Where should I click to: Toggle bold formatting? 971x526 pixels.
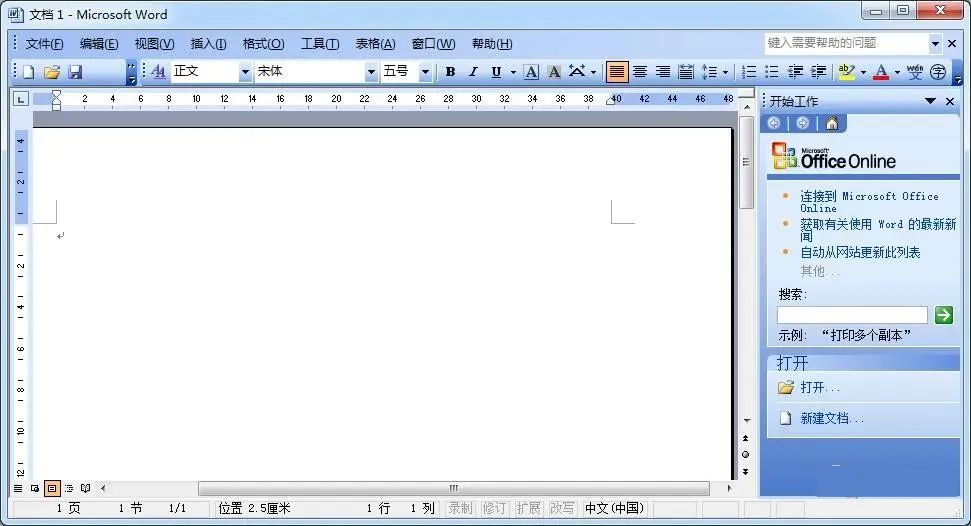tap(450, 72)
